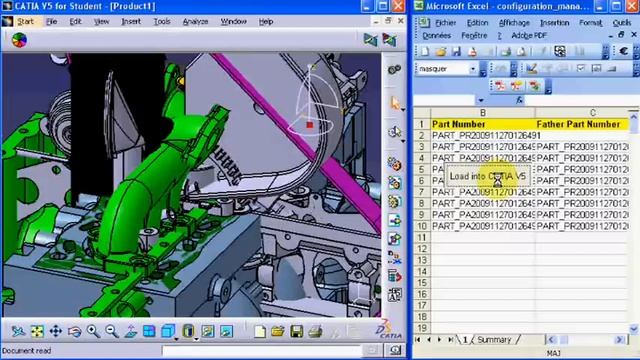
Task: Expand the Isometric View flyout arrow
Action: coord(176,338)
